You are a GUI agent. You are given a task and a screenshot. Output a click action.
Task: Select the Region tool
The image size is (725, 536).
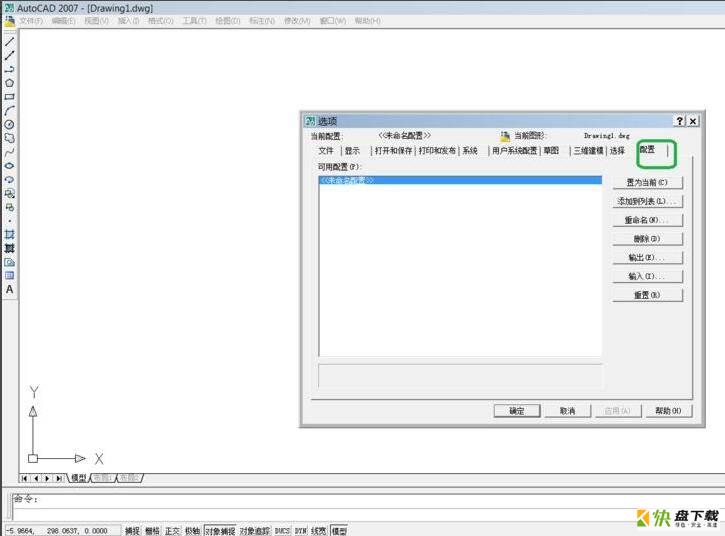[x=9, y=262]
